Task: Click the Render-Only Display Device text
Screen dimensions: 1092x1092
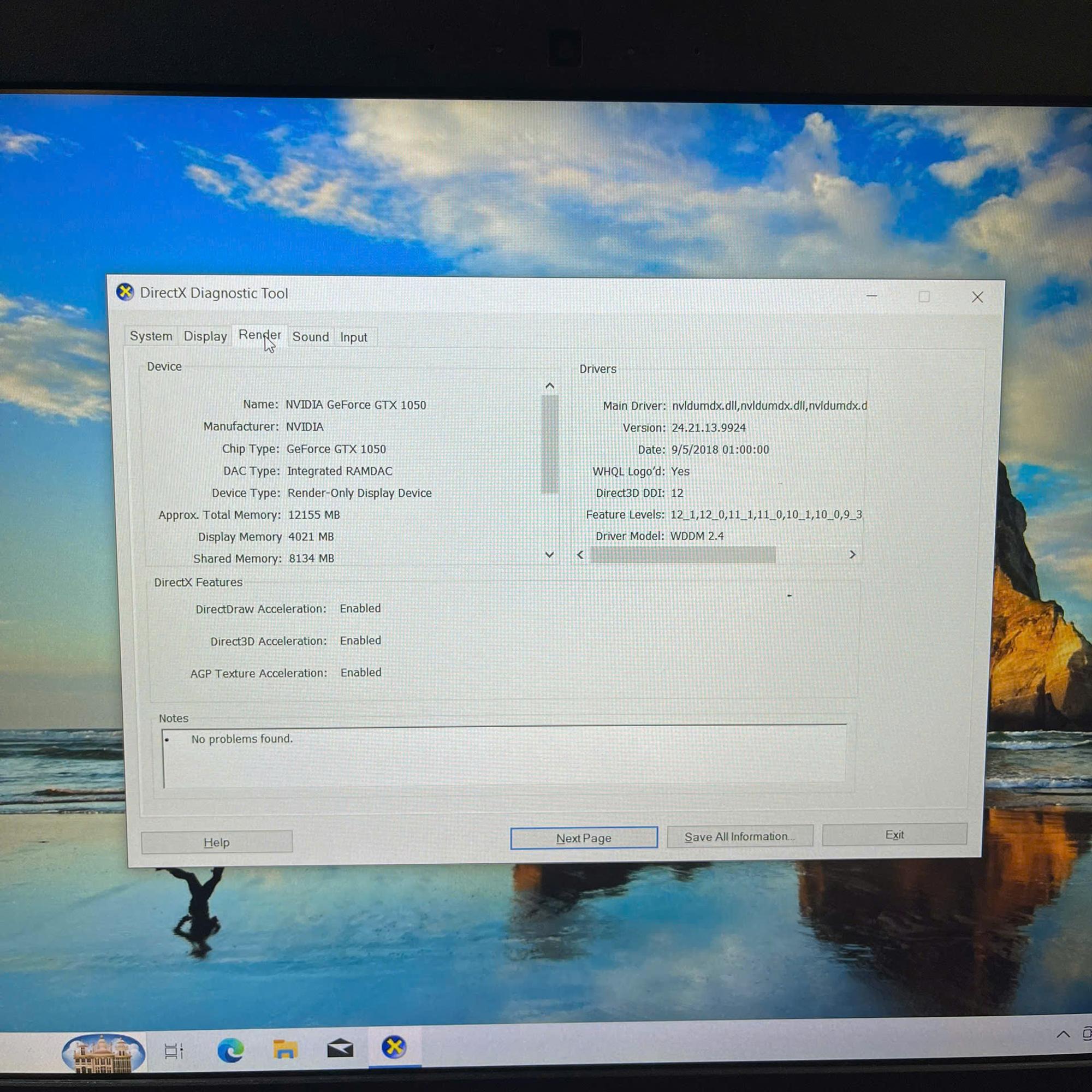Action: click(x=359, y=493)
